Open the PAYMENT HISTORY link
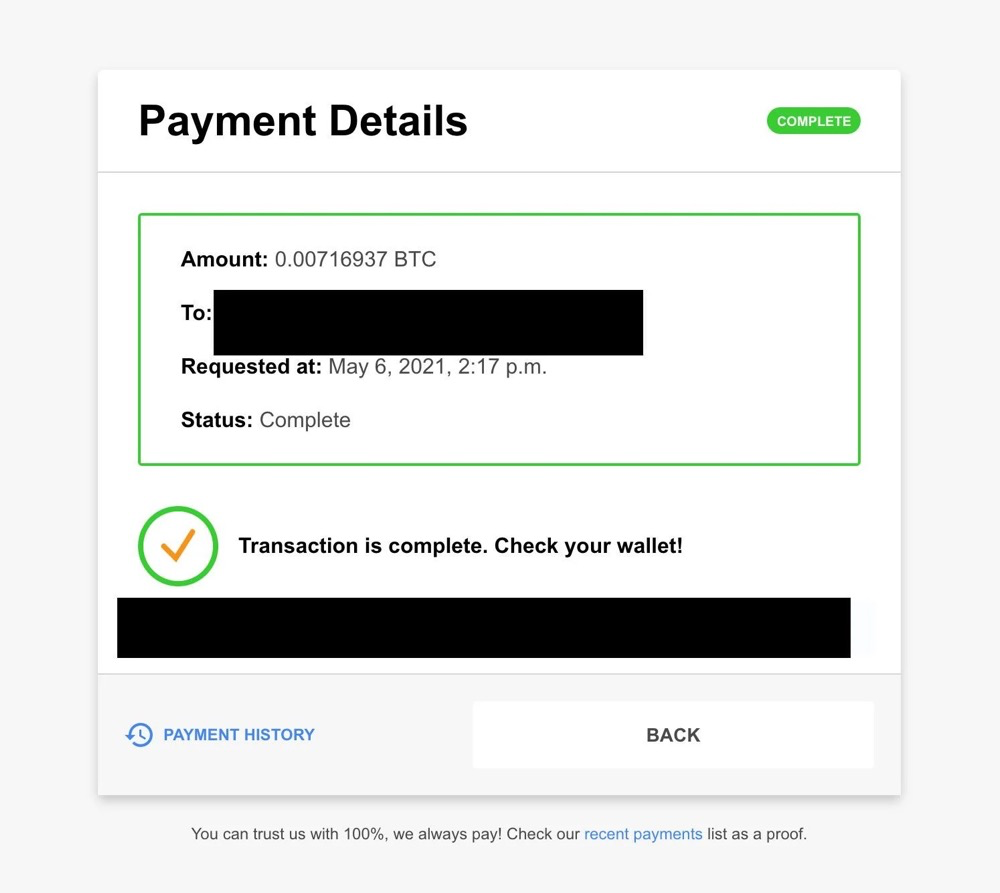 pos(238,735)
